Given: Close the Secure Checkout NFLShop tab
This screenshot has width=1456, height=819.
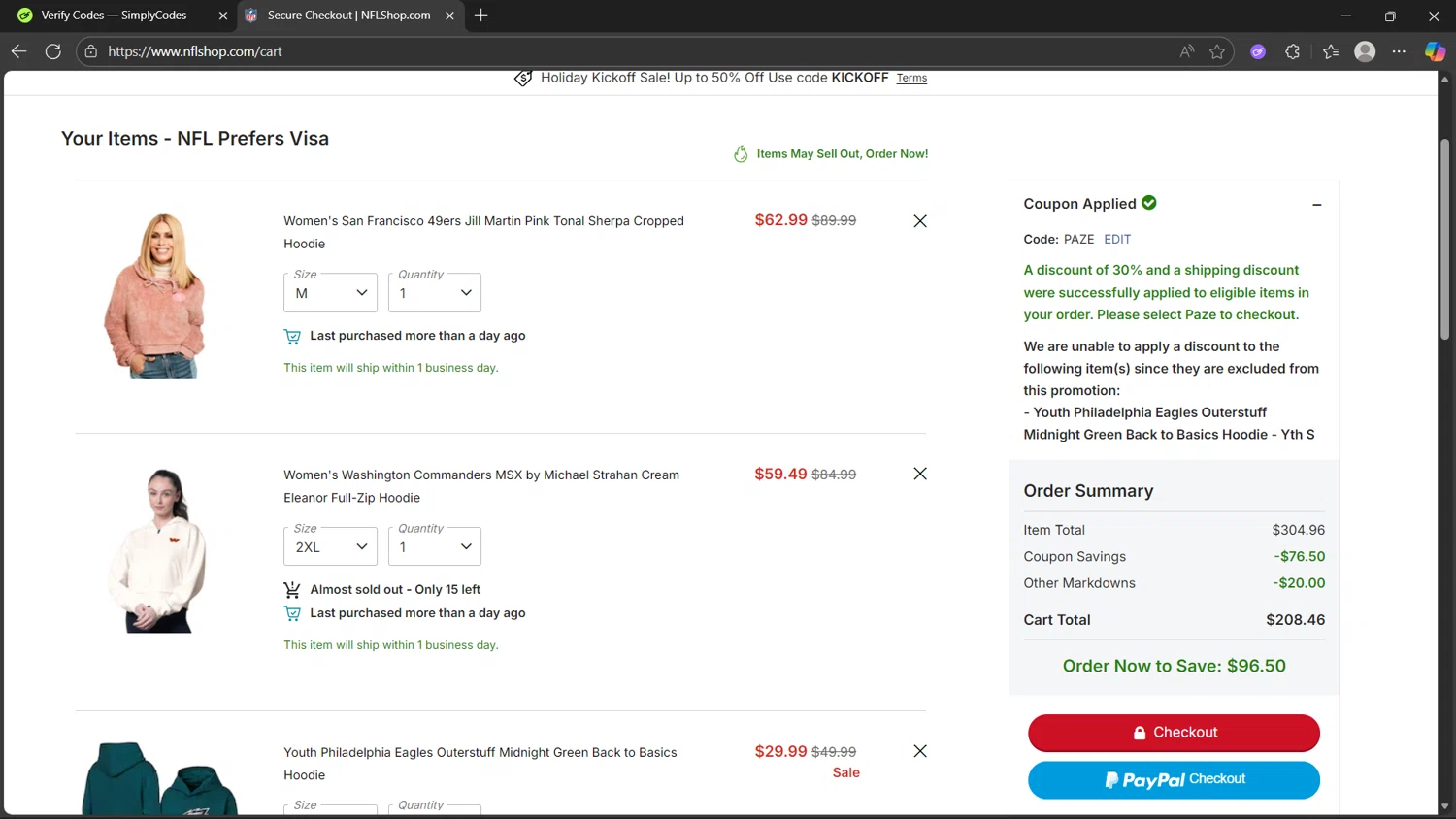Looking at the screenshot, I should [x=449, y=16].
